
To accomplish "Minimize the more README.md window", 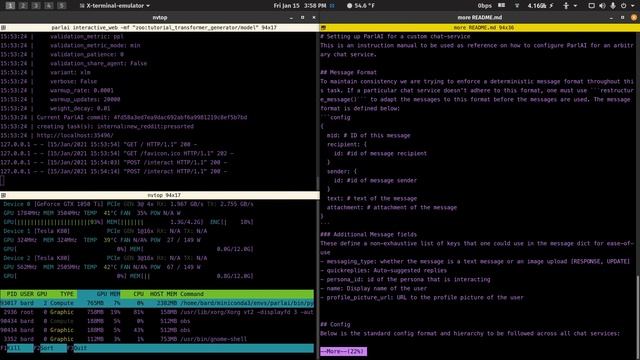I will coord(611,18).
